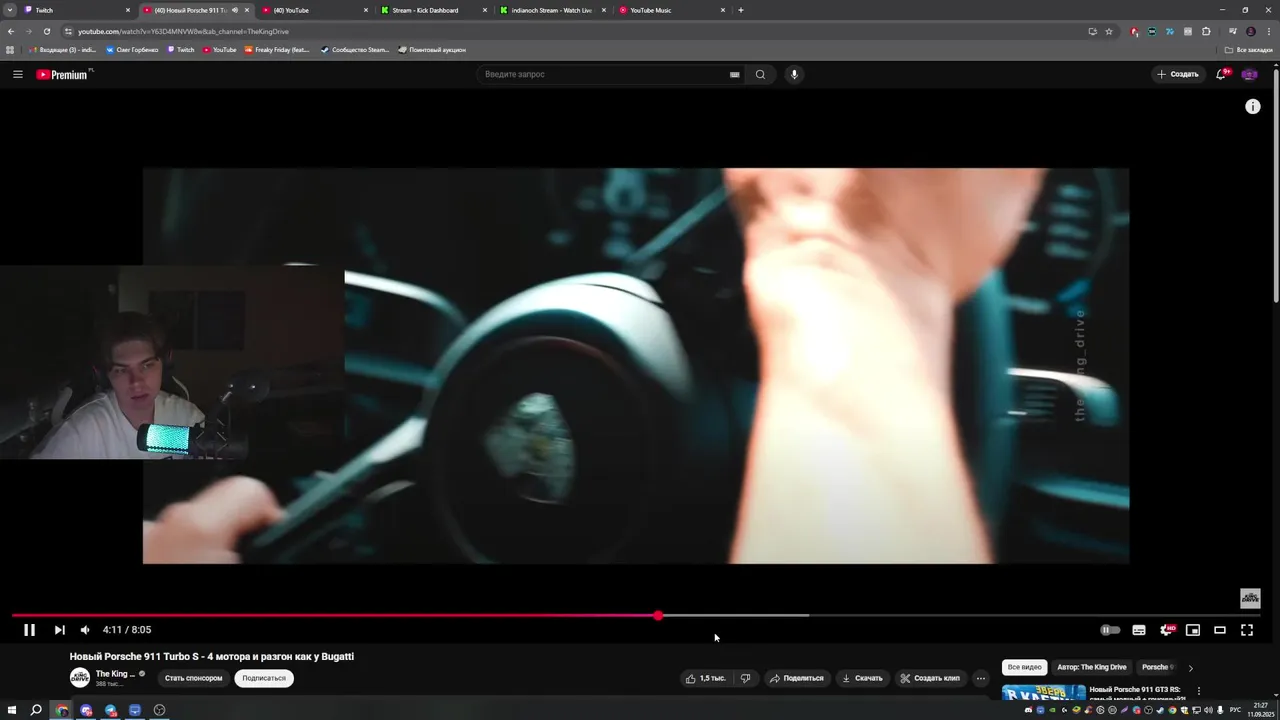Click the Стать спонсором button
Image resolution: width=1280 pixels, height=720 pixels.
coord(193,678)
